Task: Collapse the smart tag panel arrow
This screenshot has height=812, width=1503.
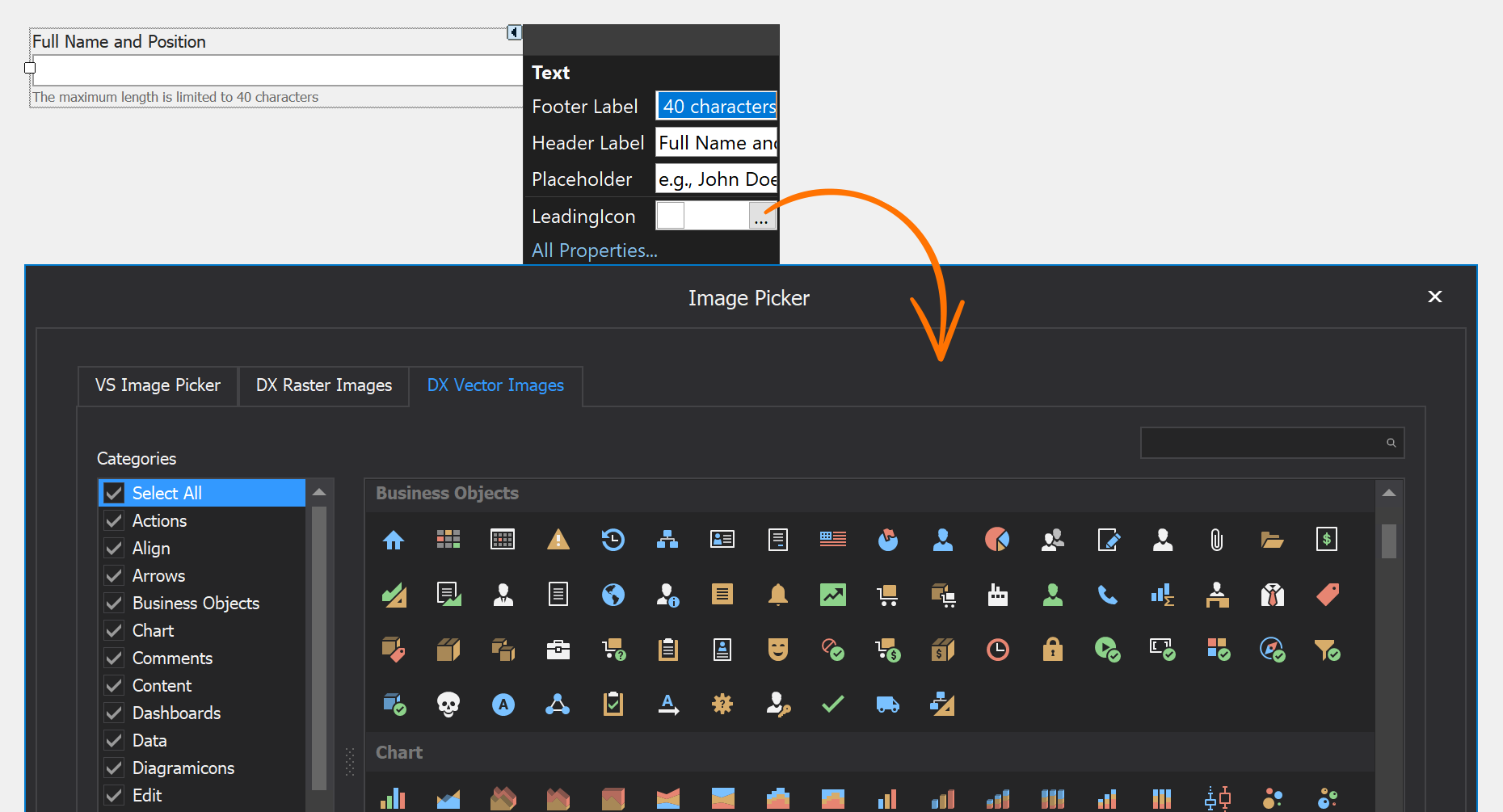Action: [x=514, y=32]
